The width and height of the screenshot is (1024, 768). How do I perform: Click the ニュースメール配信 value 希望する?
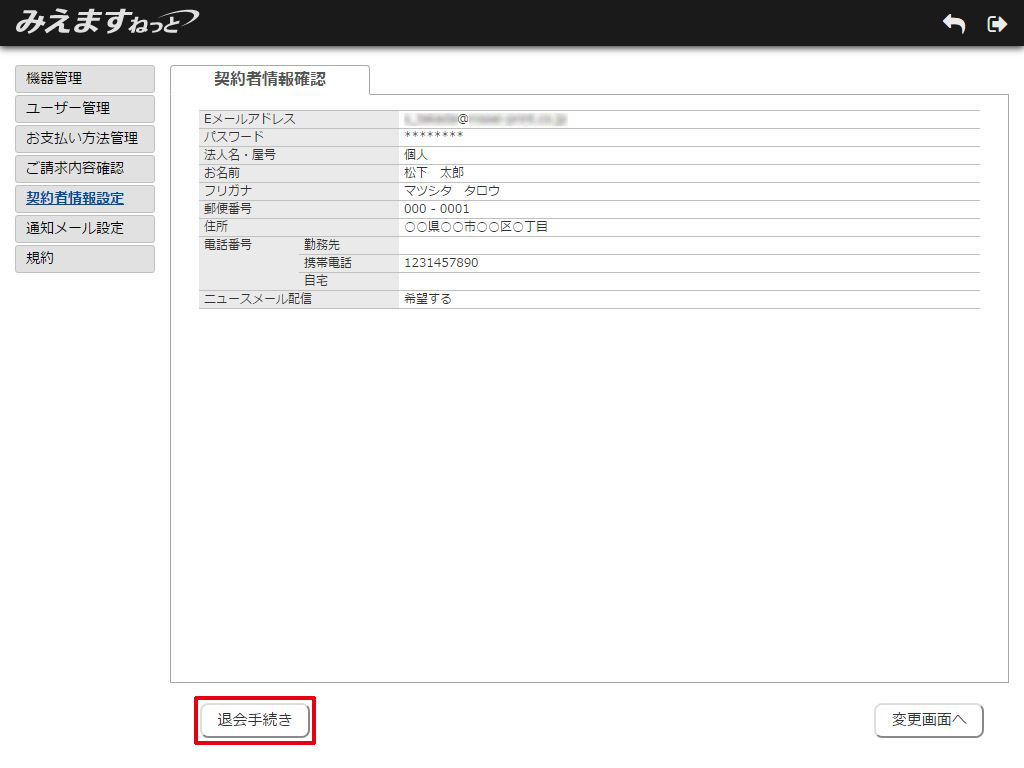pos(428,299)
